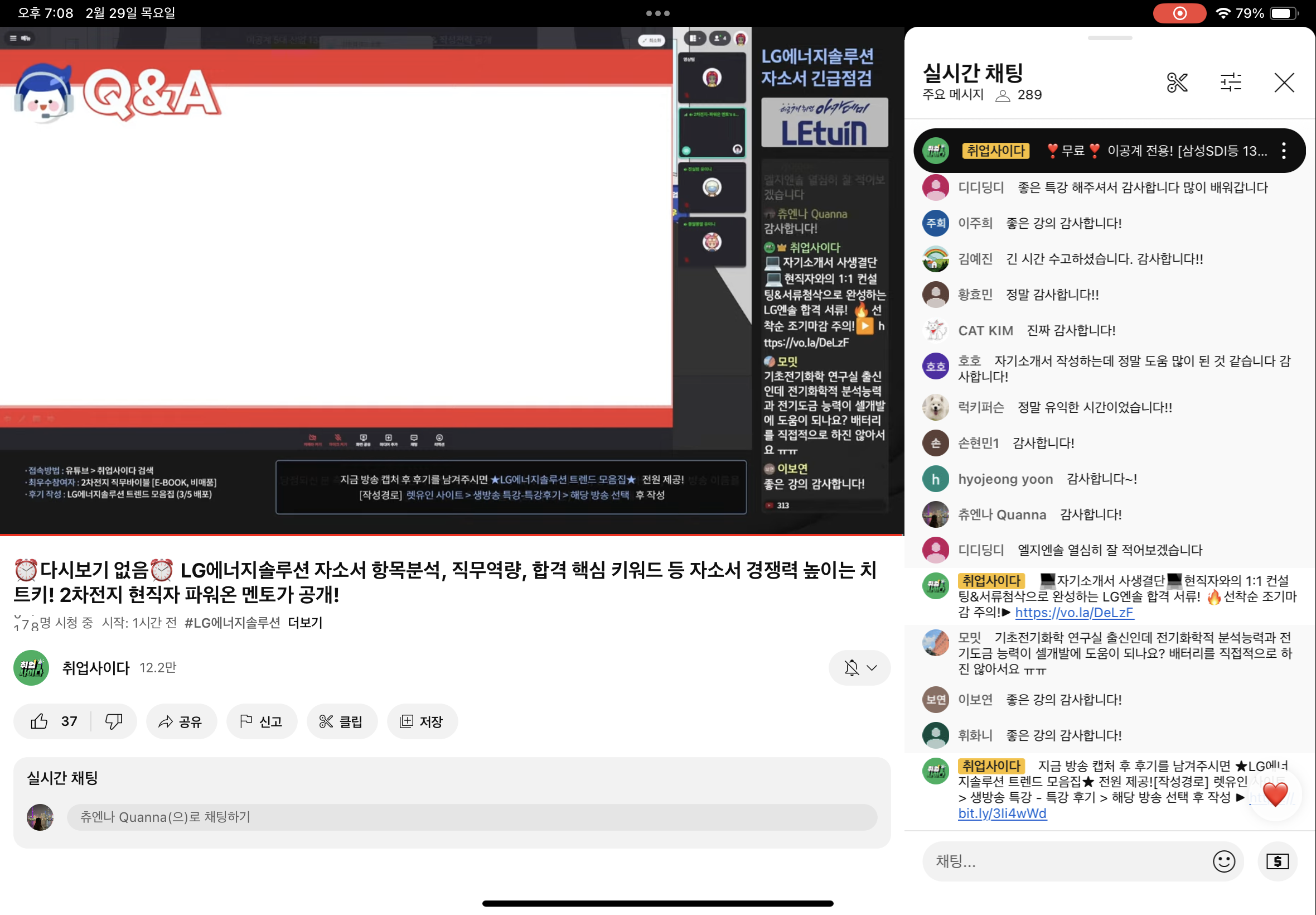
Task: Open the three-dot multitasking menu
Action: (x=657, y=13)
